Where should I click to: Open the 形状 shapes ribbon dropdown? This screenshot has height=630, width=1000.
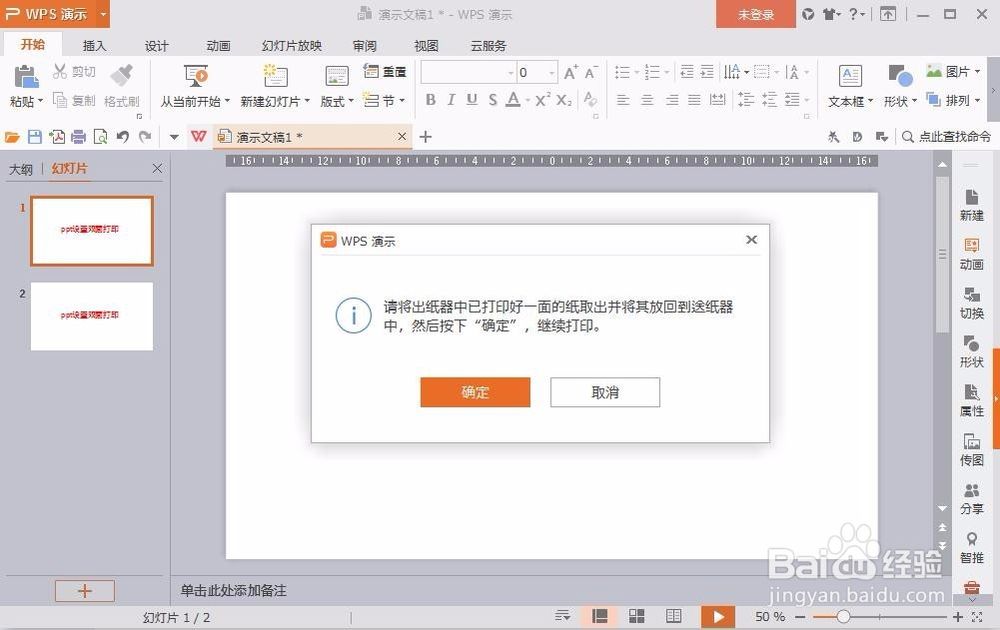[x=900, y=101]
